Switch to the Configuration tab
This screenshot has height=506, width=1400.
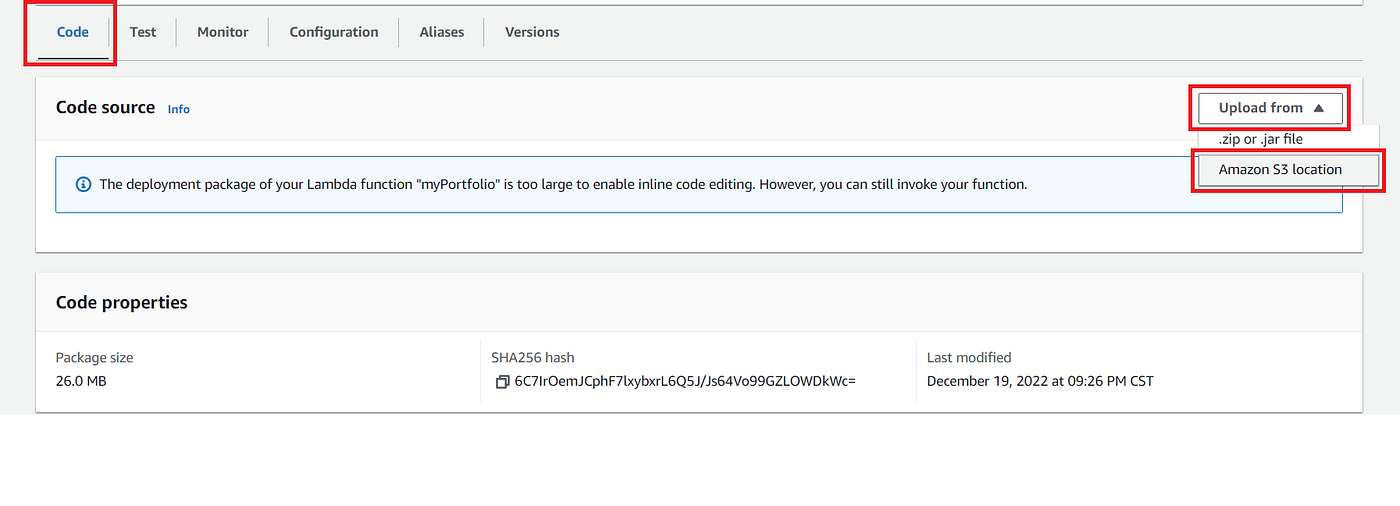click(334, 32)
